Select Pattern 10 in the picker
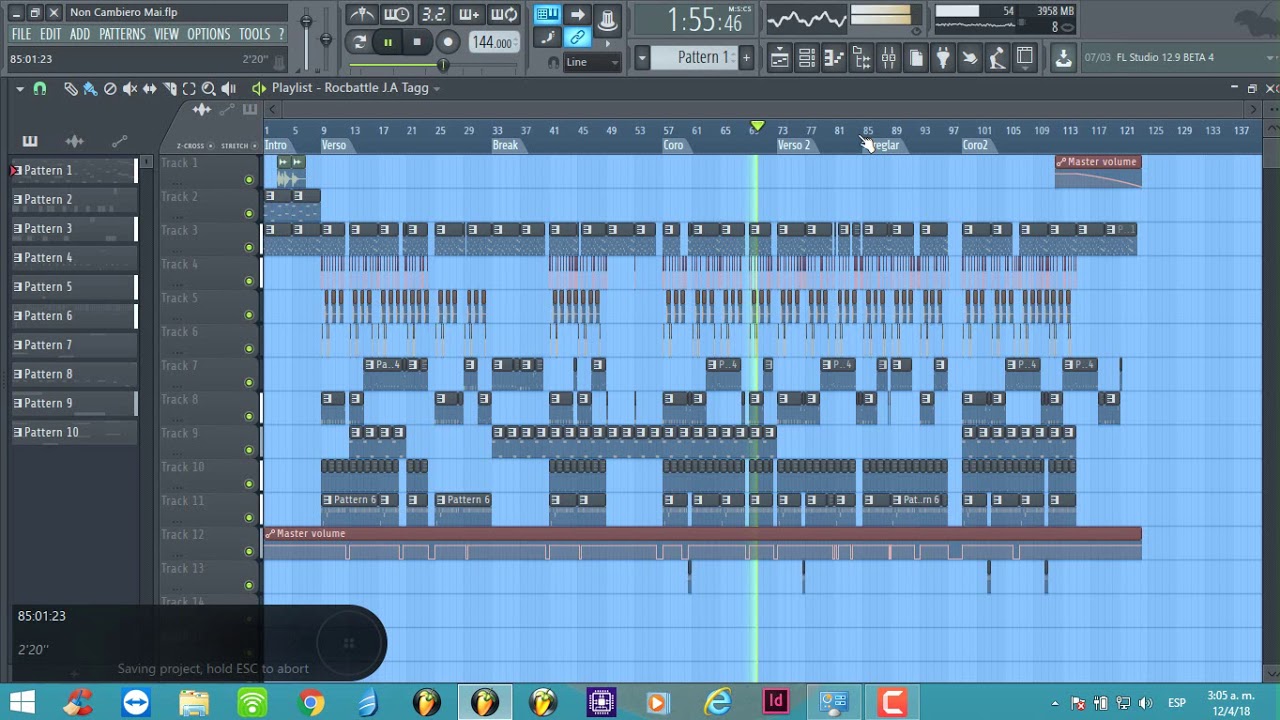Viewport: 1280px width, 720px height. click(73, 433)
